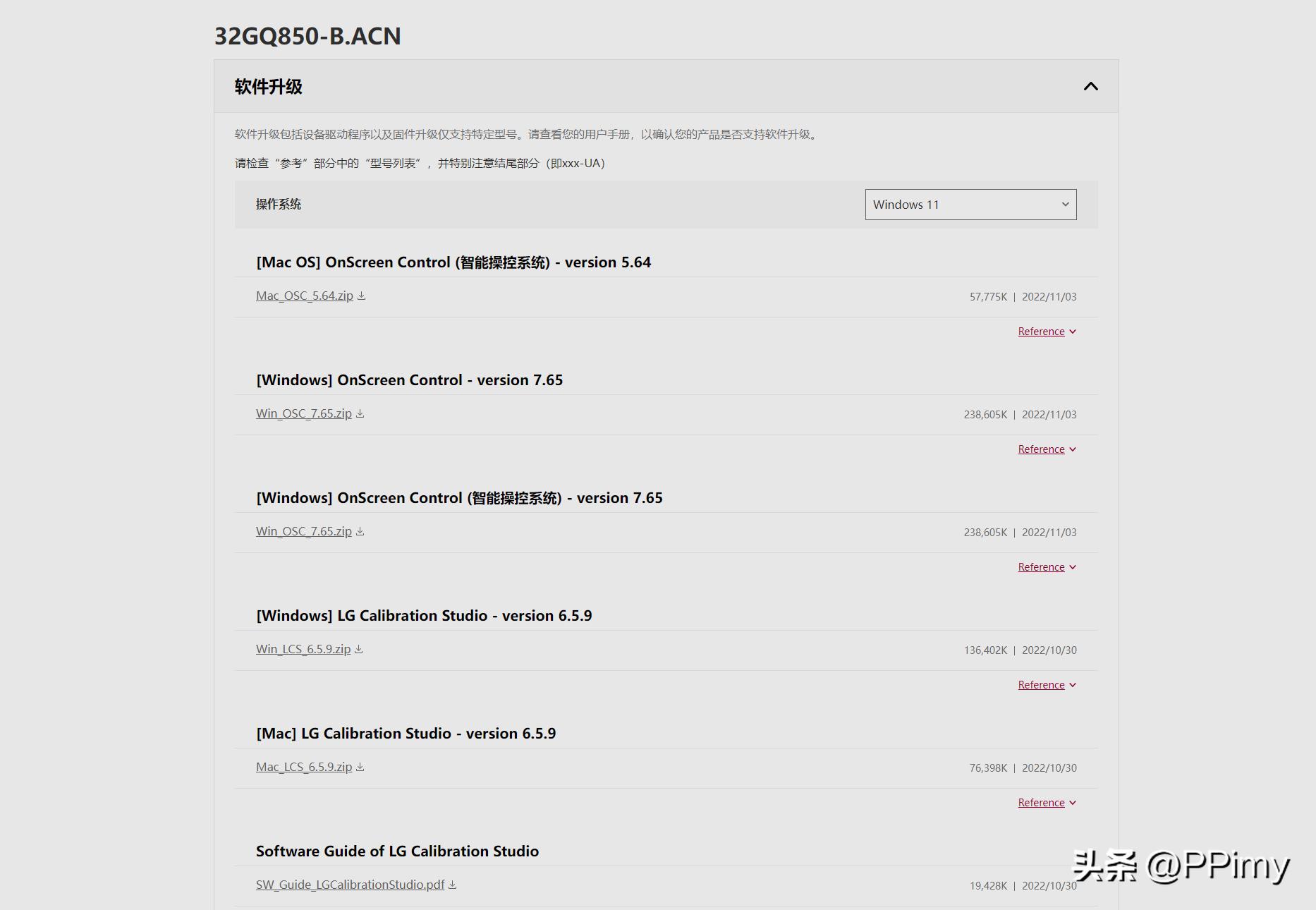Download Win_LCS_6.5.9.zip file
Screen dimensions: 1316x910
point(303,649)
